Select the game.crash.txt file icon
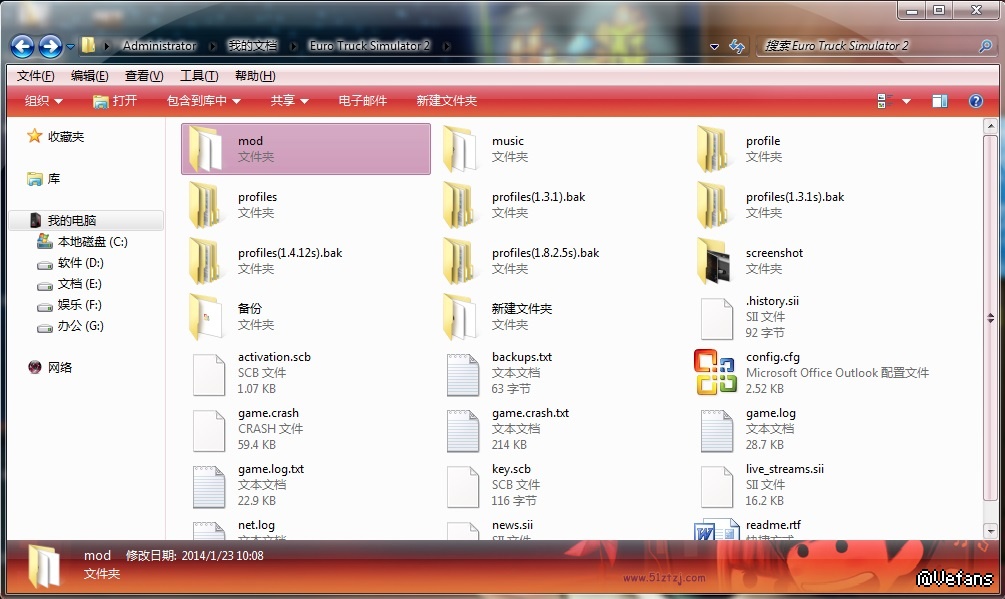Screen dimensions: 1005x599 click(x=463, y=431)
